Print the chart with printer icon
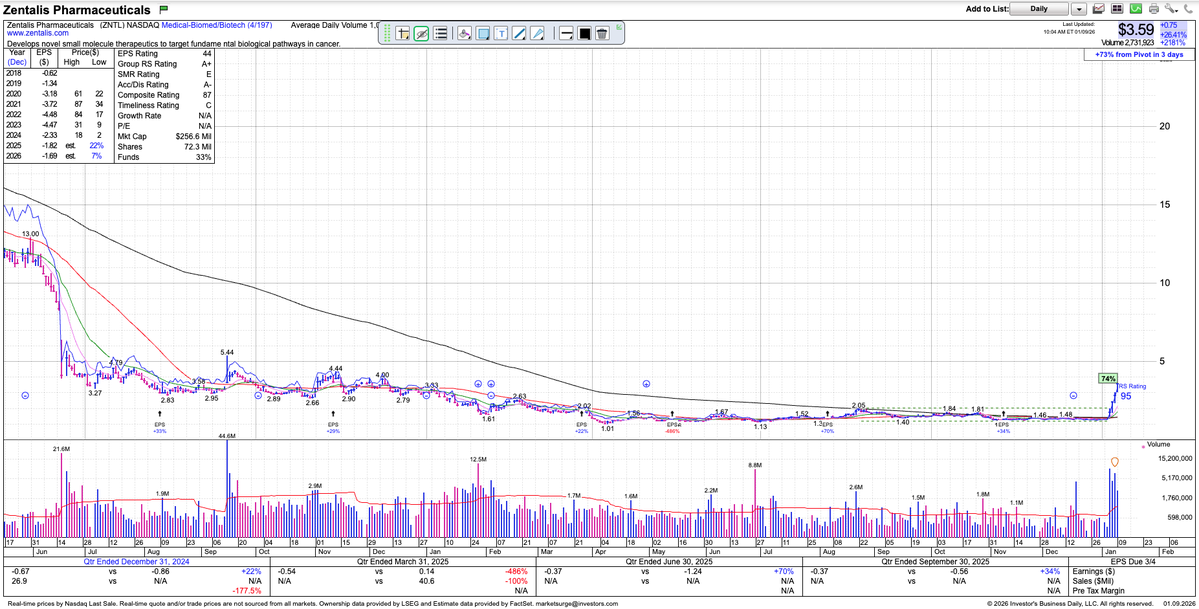1199x609 pixels. coord(1153,9)
